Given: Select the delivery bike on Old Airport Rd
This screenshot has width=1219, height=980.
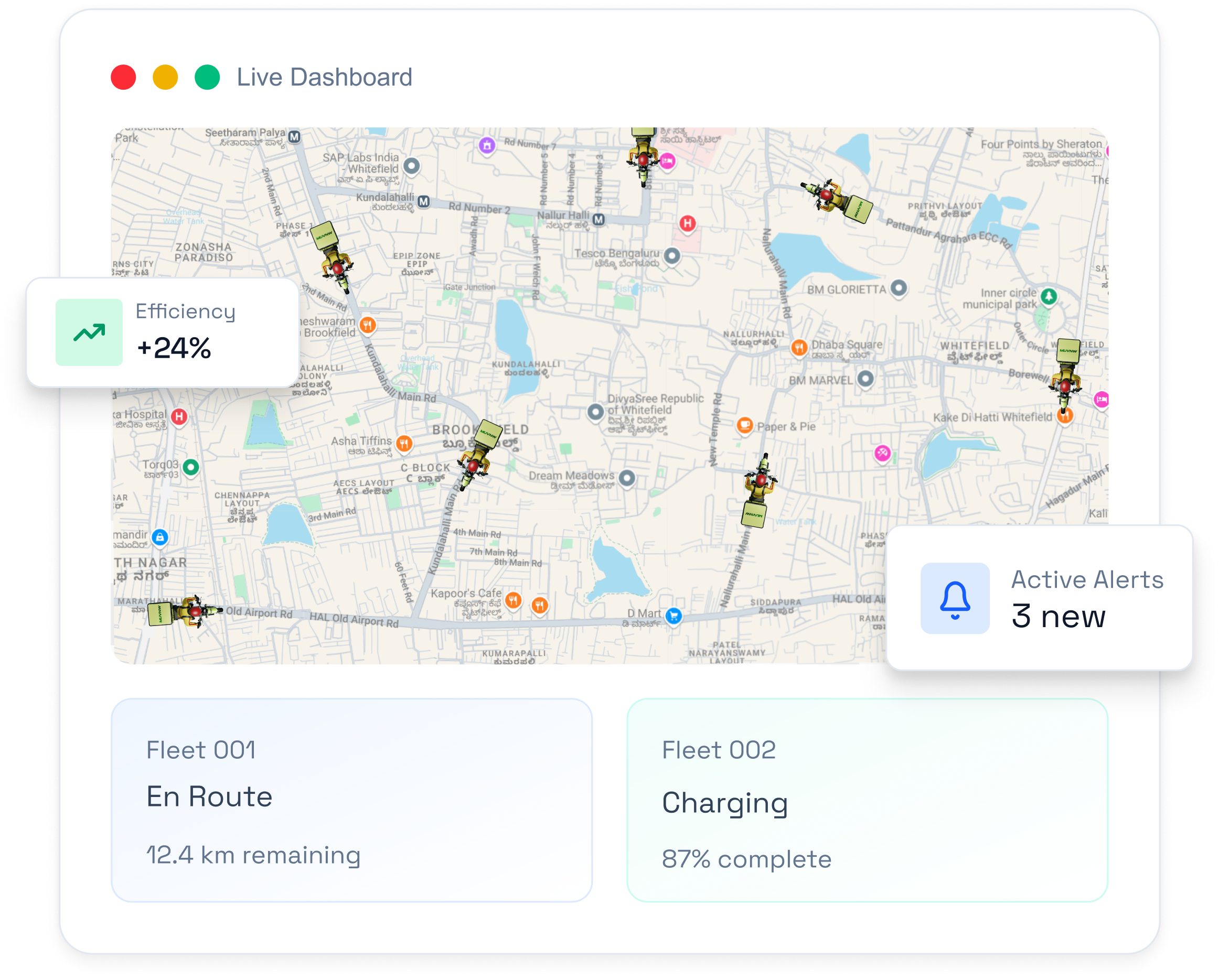Looking at the screenshot, I should 184,611.
